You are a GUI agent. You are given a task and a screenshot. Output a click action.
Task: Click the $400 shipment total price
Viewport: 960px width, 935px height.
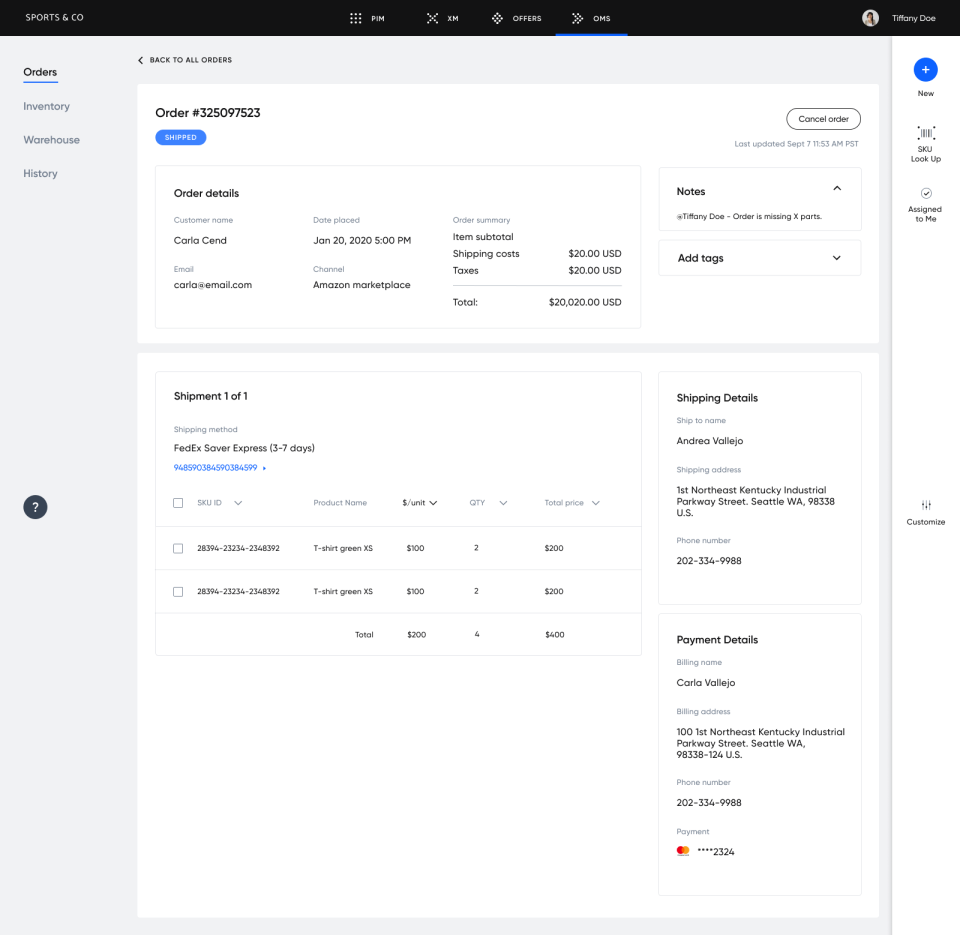(555, 635)
